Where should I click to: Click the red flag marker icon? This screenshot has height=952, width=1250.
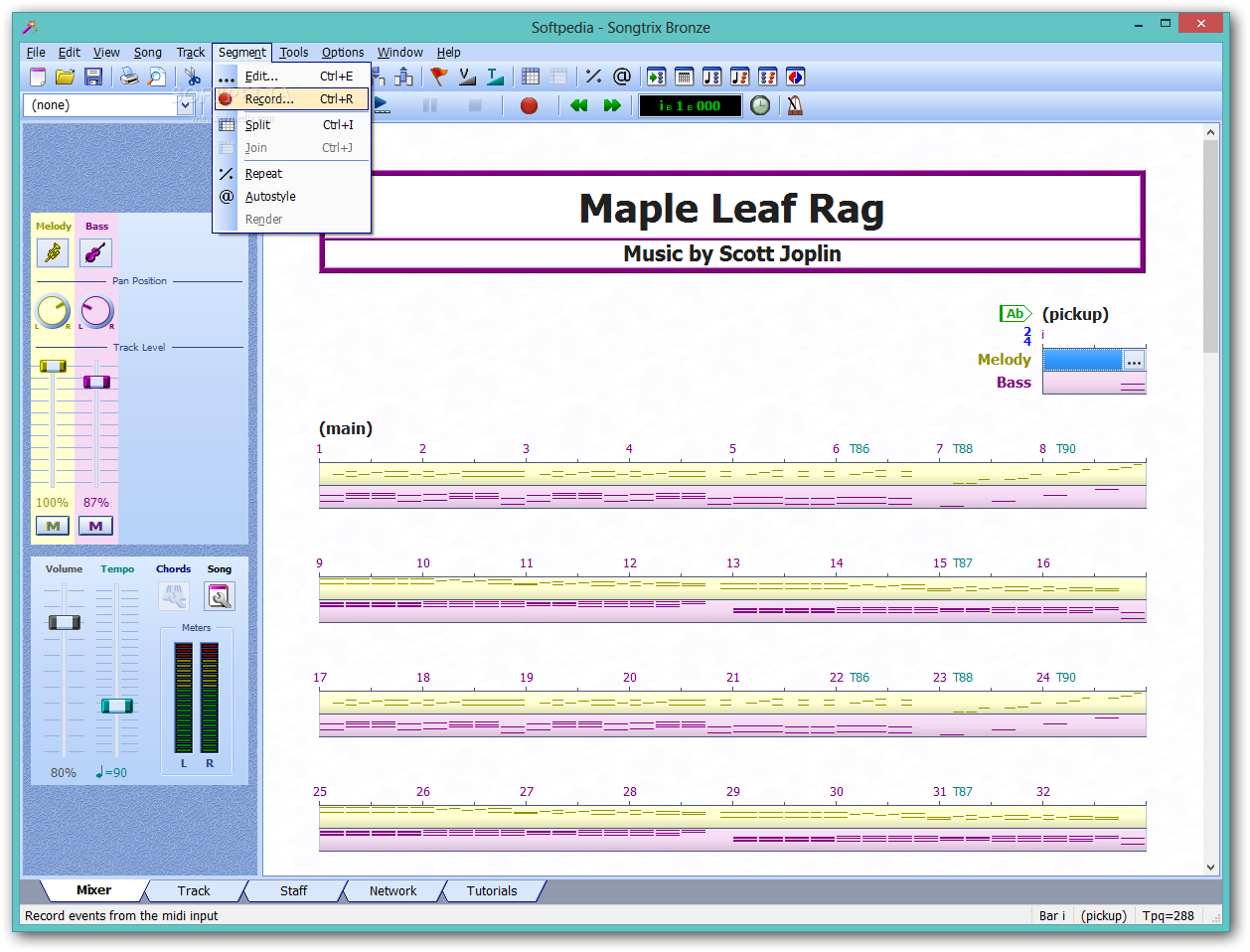(x=439, y=77)
